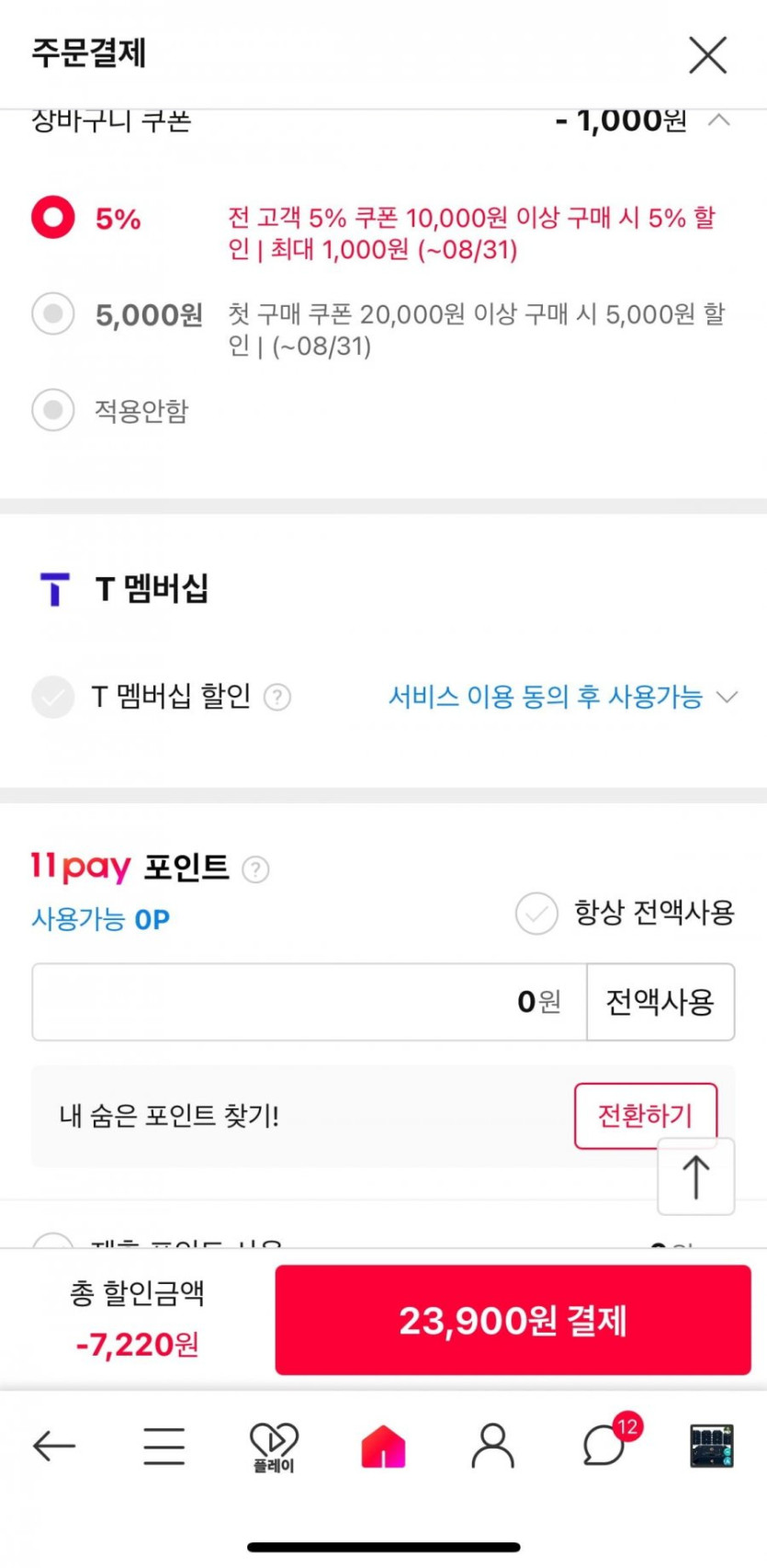The image size is (767, 1568).
Task: Open the hamburger category menu
Action: click(x=164, y=1446)
